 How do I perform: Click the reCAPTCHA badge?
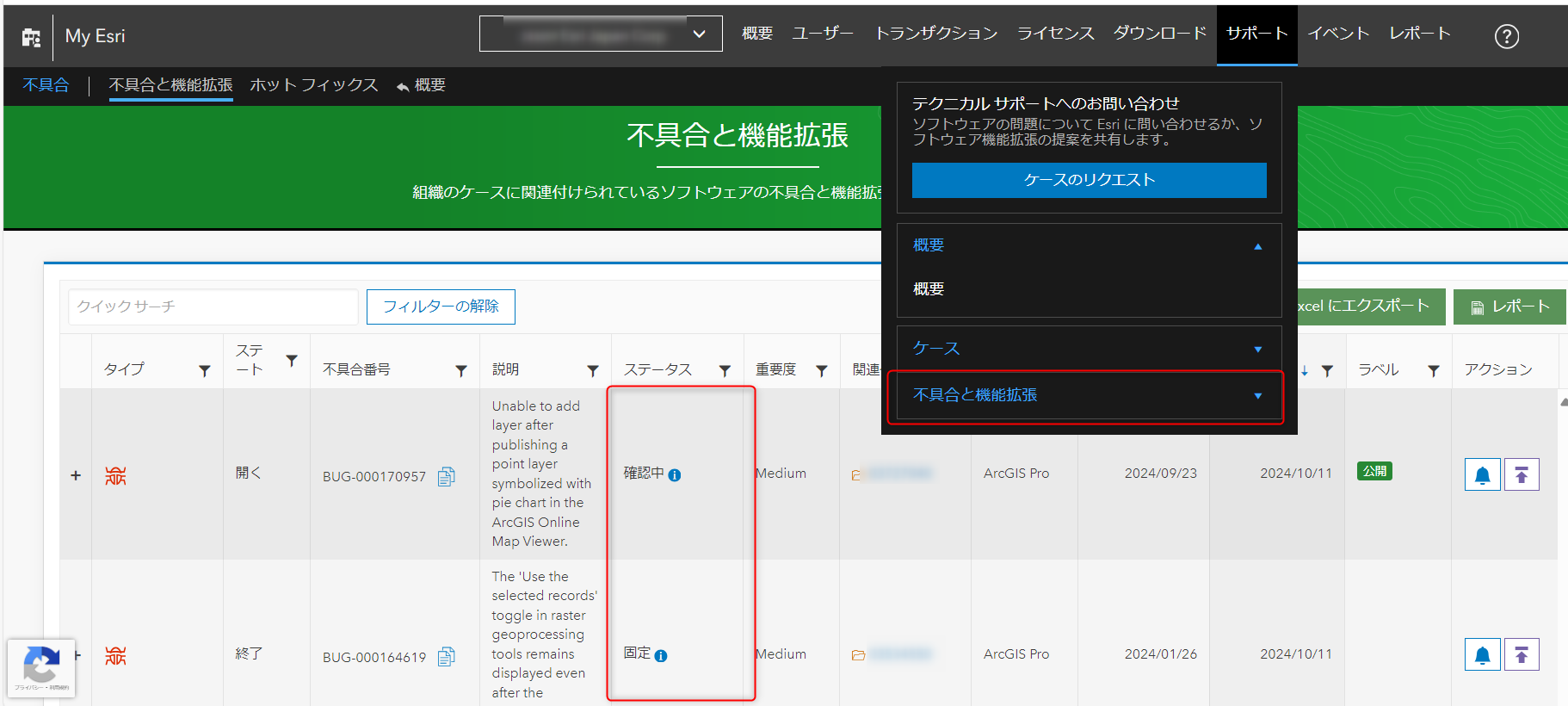pyautogui.click(x=41, y=668)
